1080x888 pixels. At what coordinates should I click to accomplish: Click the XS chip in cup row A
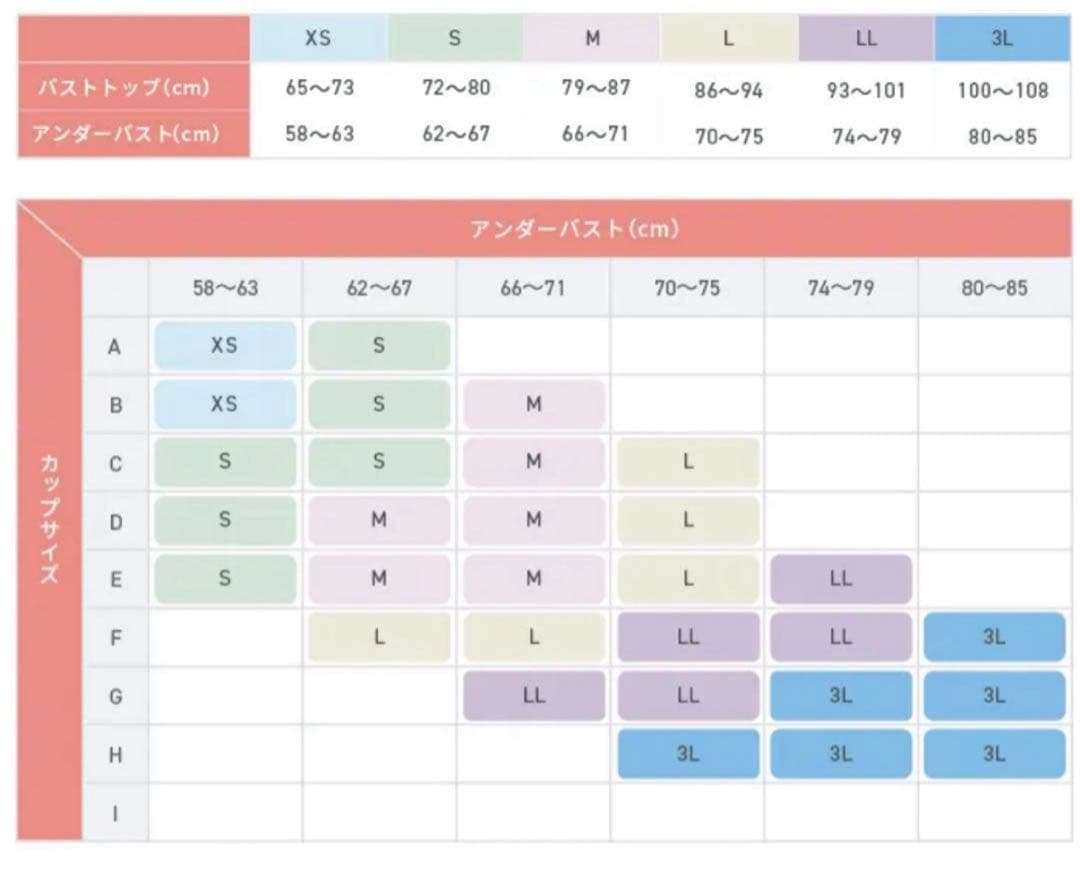tap(225, 346)
